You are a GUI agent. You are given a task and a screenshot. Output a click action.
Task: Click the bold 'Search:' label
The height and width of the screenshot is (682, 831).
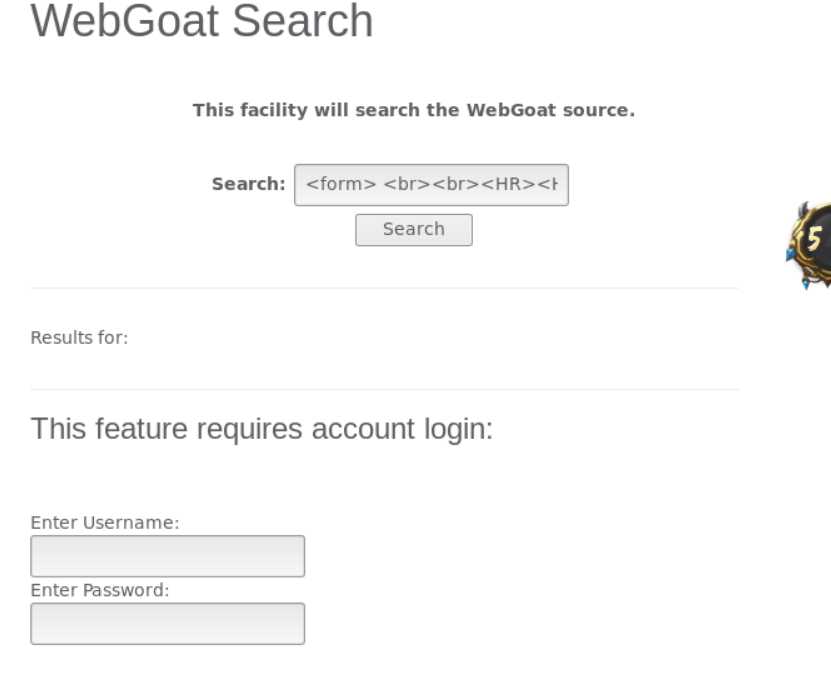[249, 184]
